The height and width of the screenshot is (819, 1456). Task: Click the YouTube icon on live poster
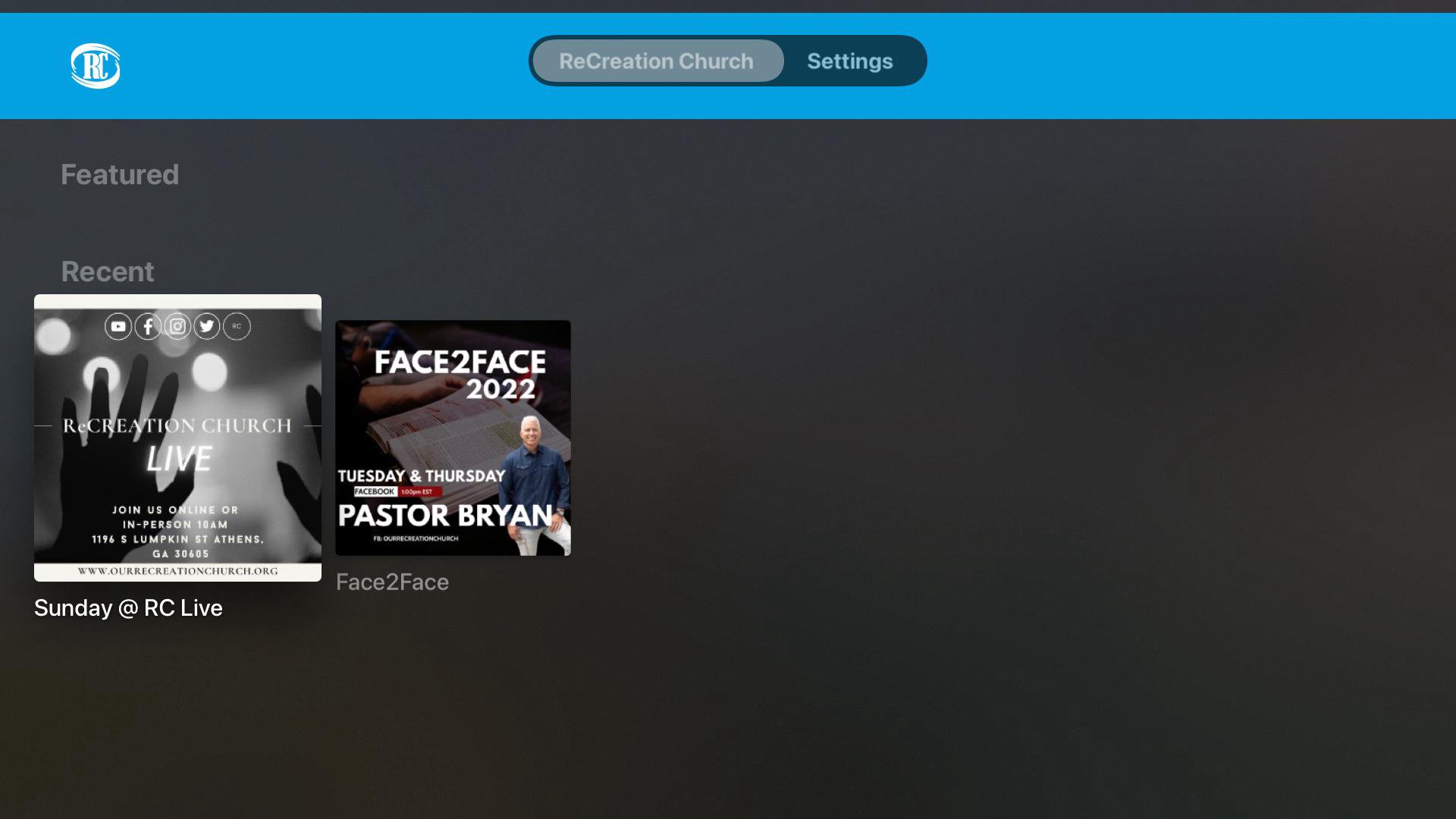pyautogui.click(x=118, y=327)
